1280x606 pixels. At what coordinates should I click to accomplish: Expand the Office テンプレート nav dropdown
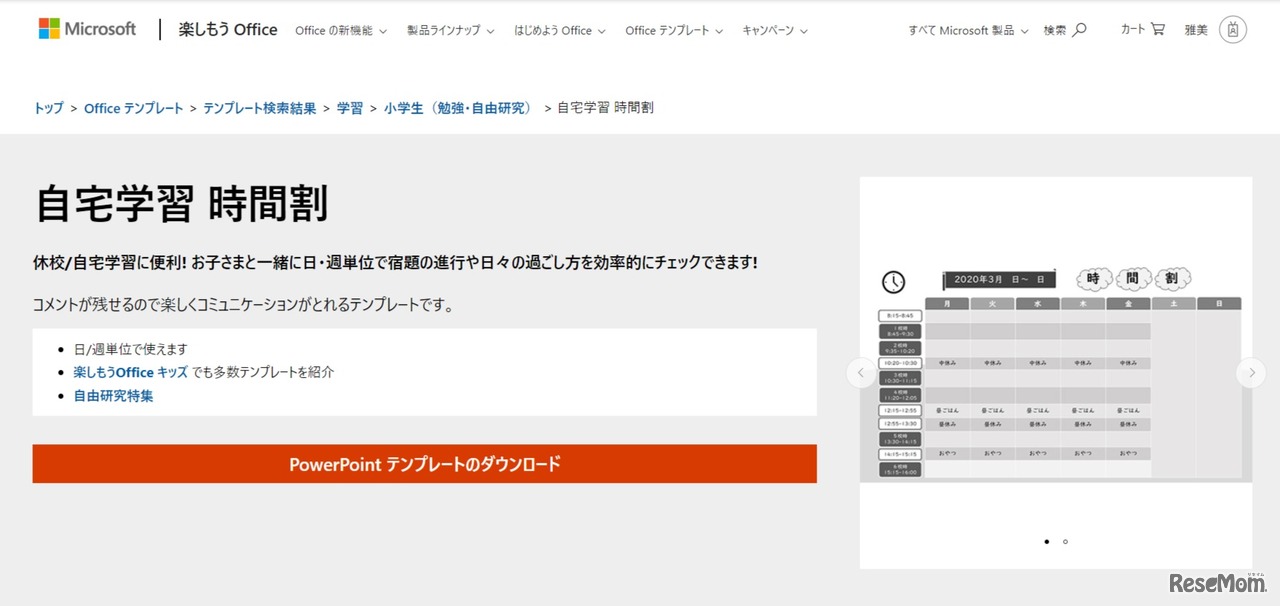click(674, 31)
